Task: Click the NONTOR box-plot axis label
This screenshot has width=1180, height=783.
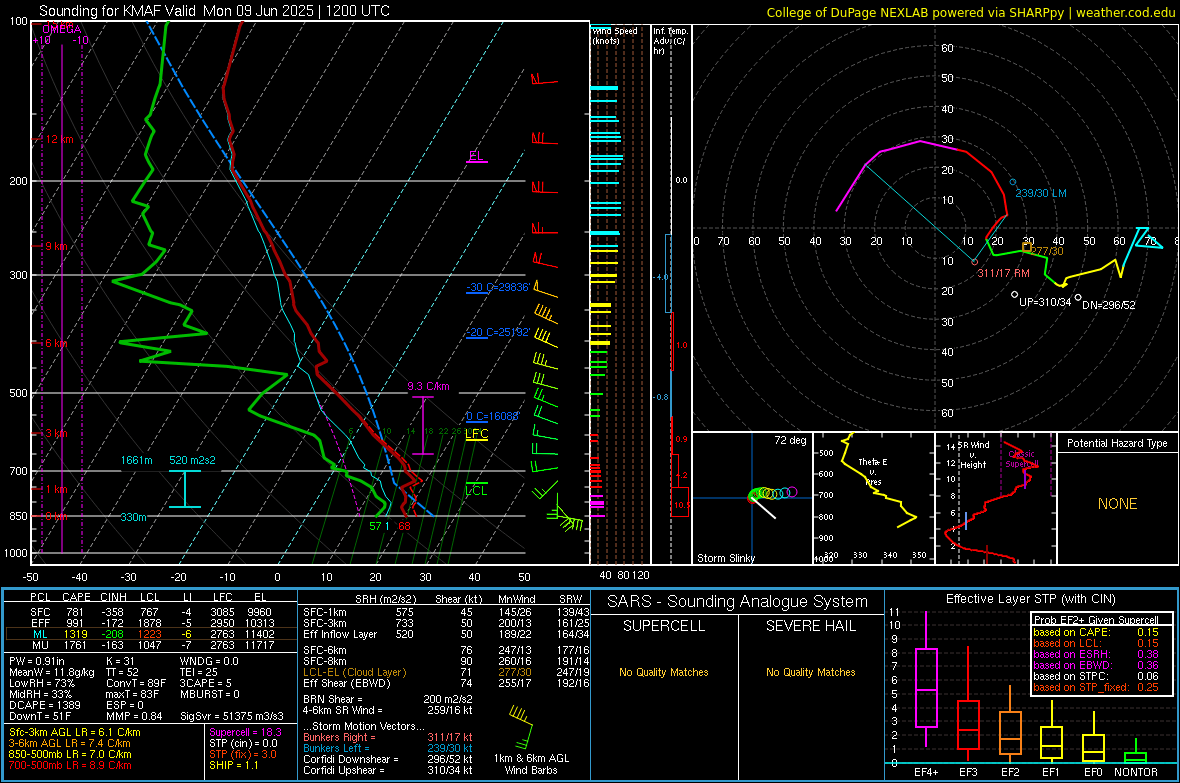Action: (x=1136, y=772)
